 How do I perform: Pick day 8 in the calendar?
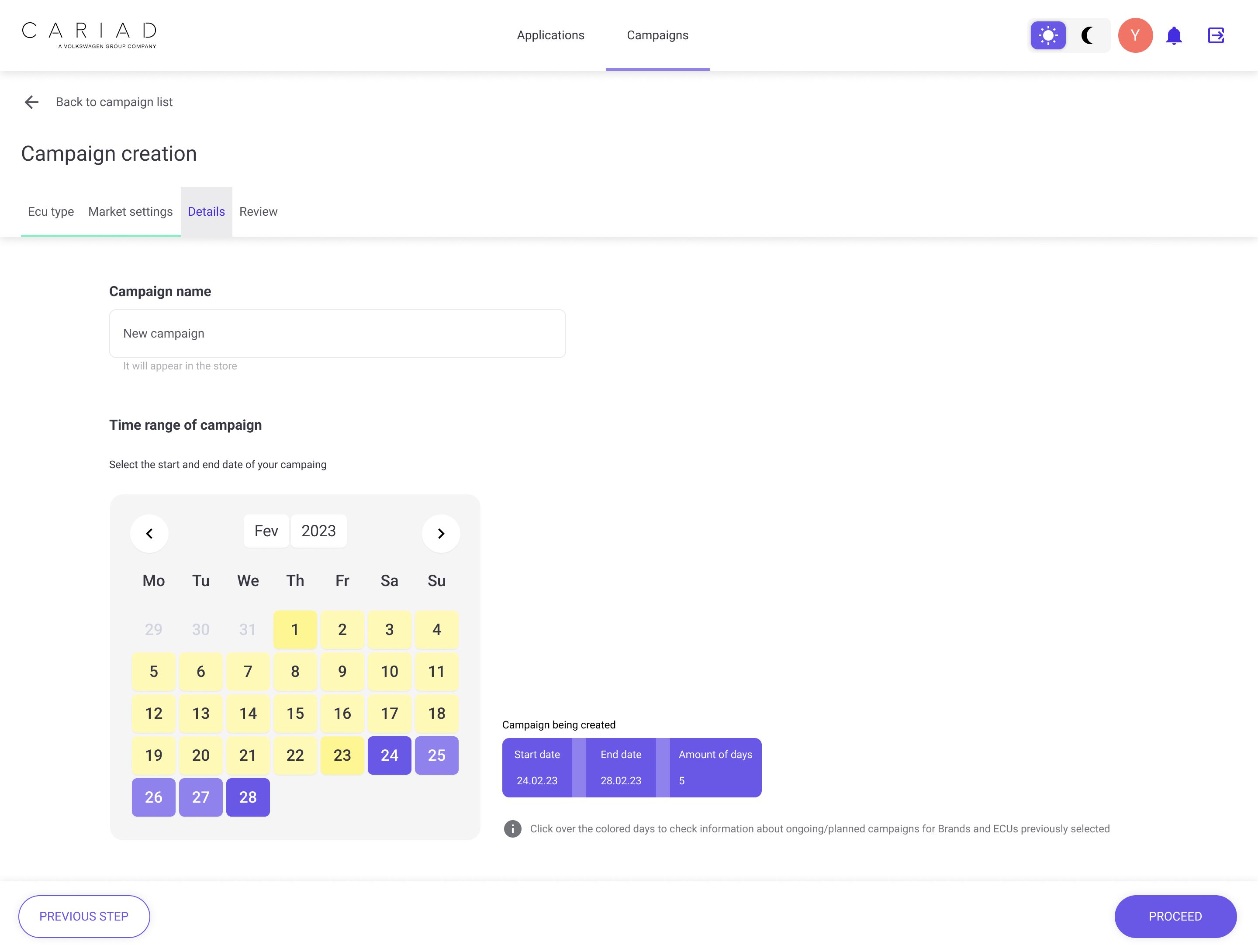(x=295, y=672)
